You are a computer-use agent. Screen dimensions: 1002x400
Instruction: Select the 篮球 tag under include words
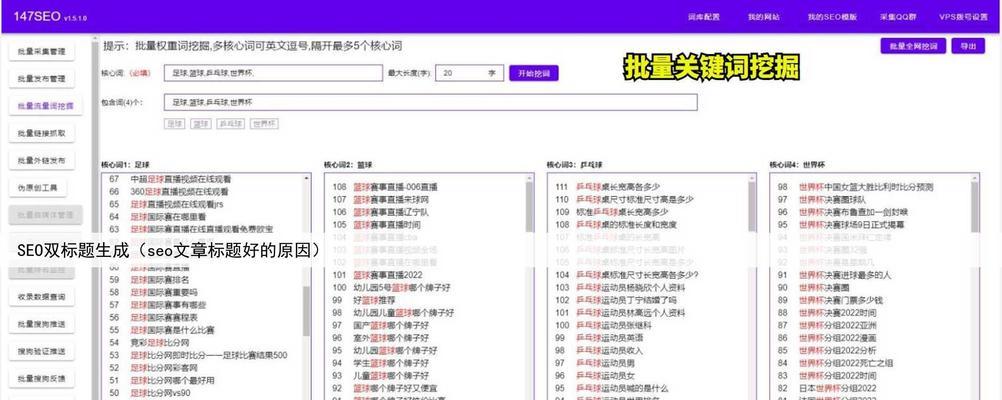click(201, 124)
